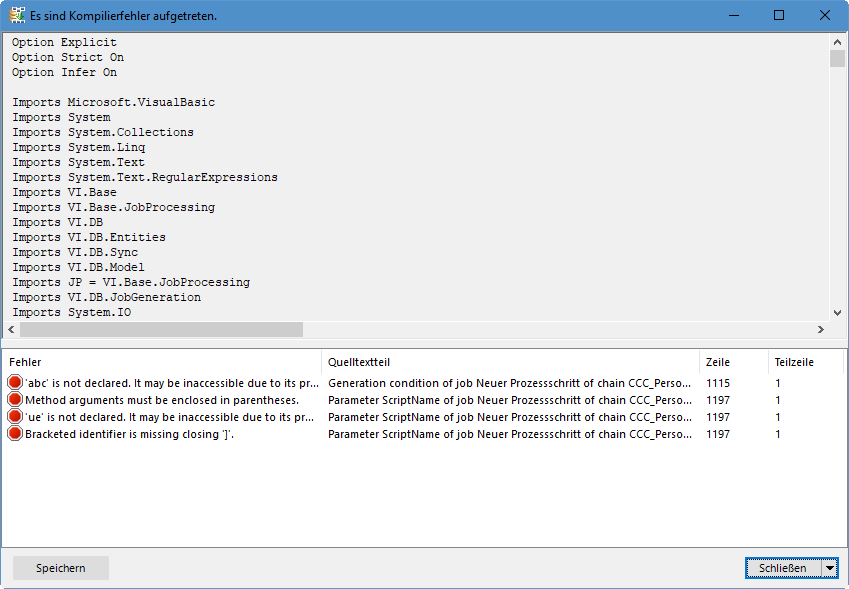Click the horizontal scrollbar right arrow
This screenshot has width=849, height=589.
pos(821,329)
